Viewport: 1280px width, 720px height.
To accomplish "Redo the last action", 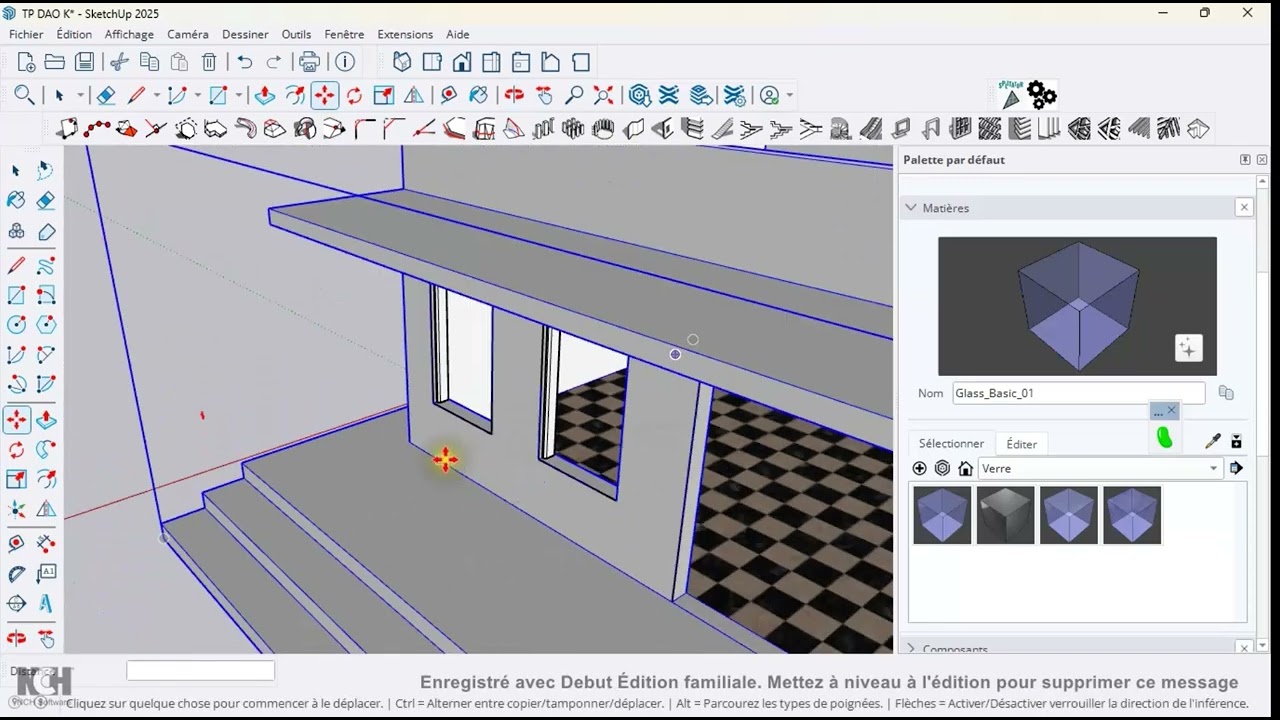I will coord(274,62).
